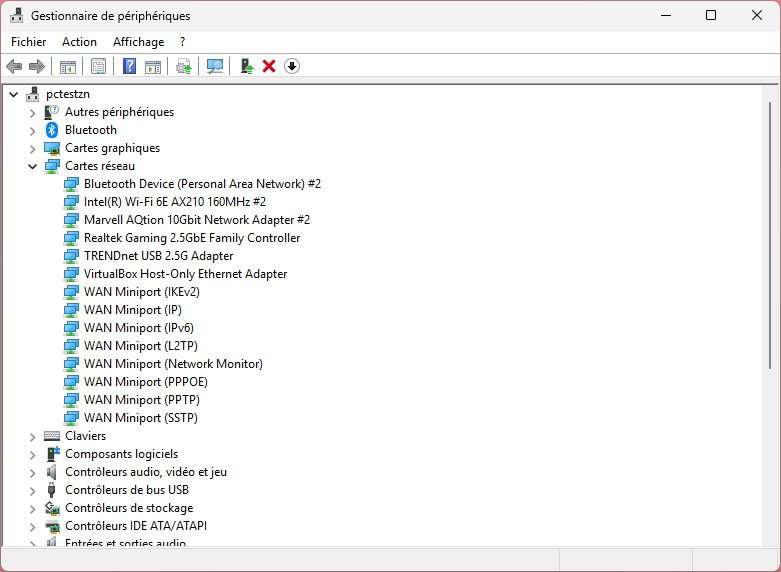Maximize the Gestionnaire de périphériques window
This screenshot has width=781, height=572.
point(711,15)
